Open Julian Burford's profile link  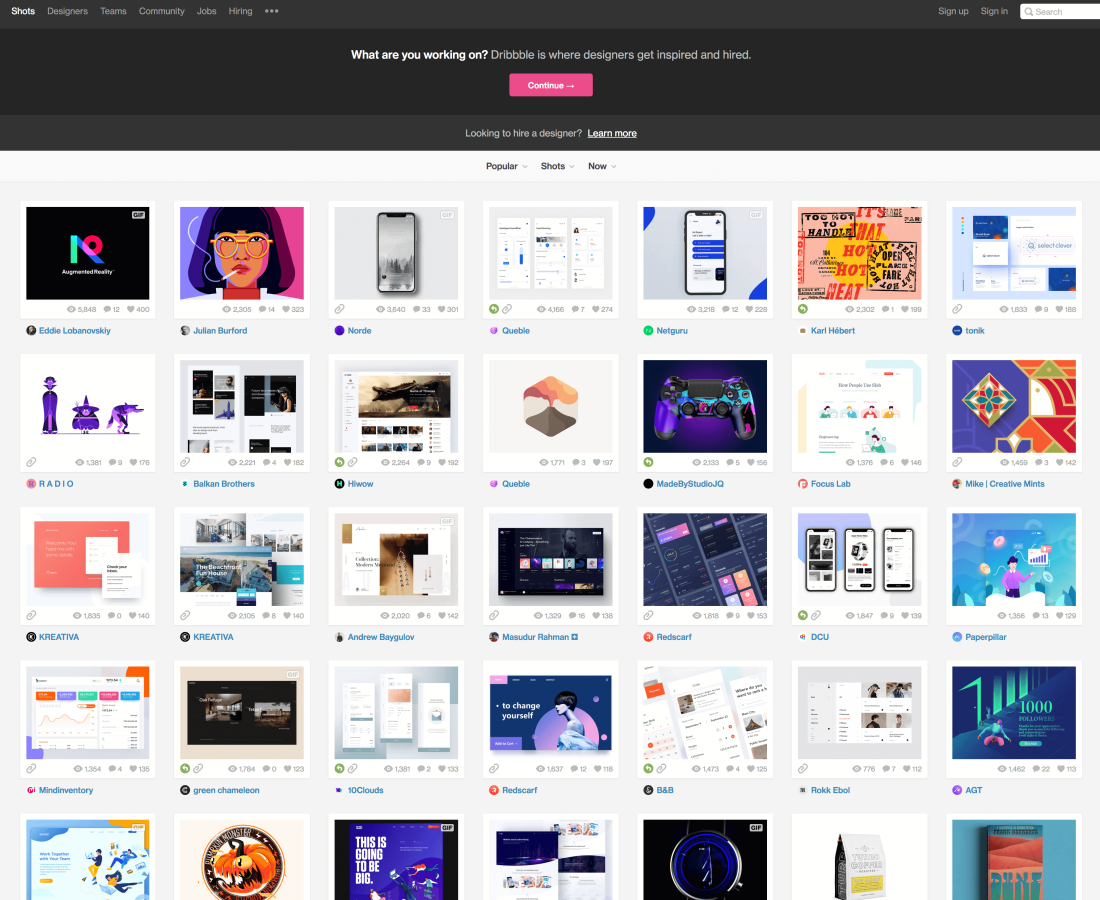pos(220,330)
